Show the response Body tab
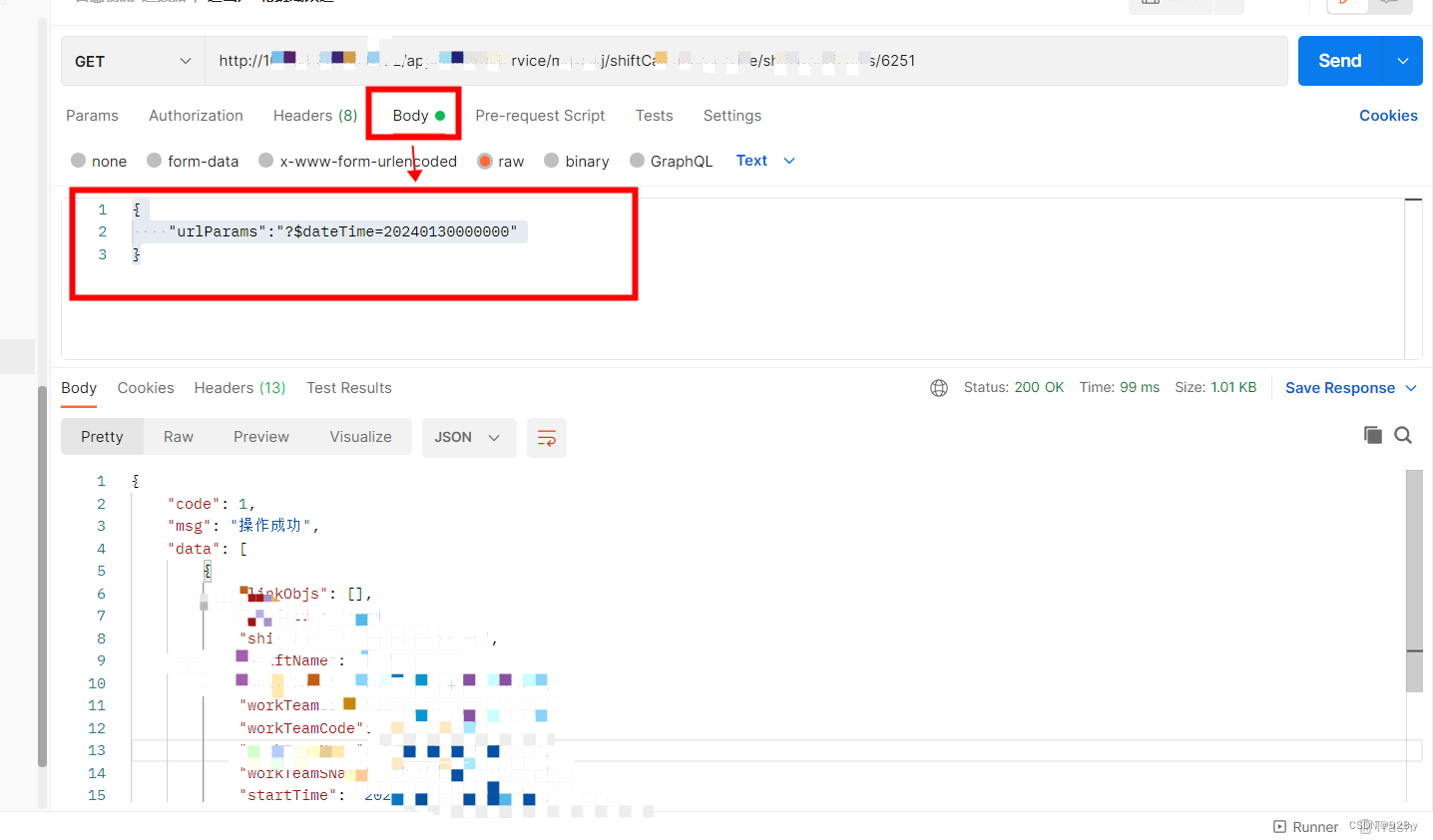The height and width of the screenshot is (840, 1433). [79, 388]
